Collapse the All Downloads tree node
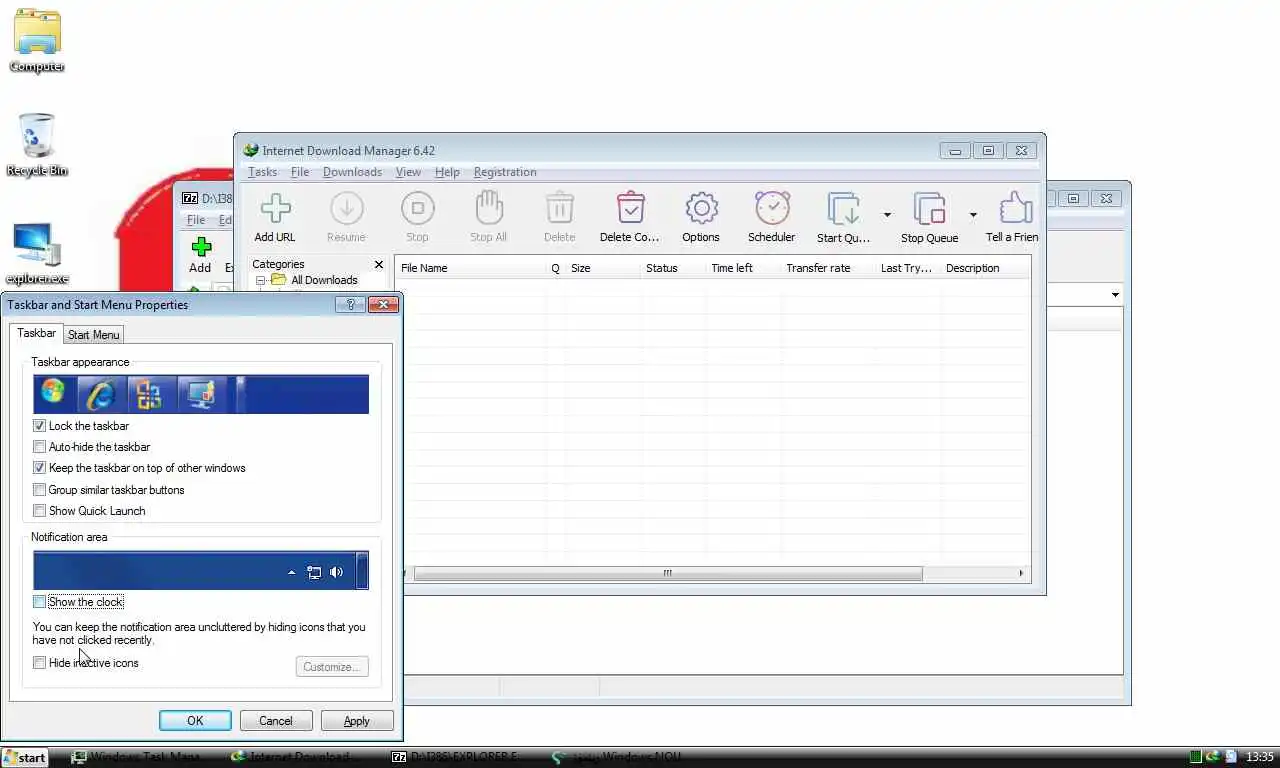This screenshot has height=768, width=1280. point(261,281)
